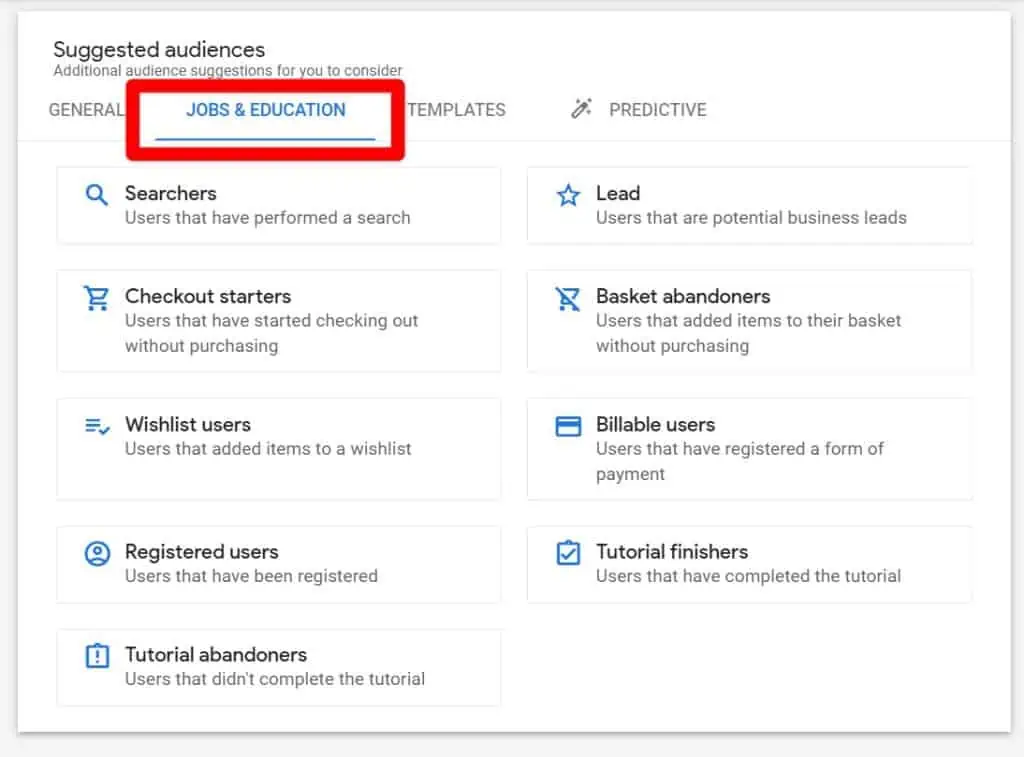Choose the Registered users audience
The width and height of the screenshot is (1024, 757).
280,563
